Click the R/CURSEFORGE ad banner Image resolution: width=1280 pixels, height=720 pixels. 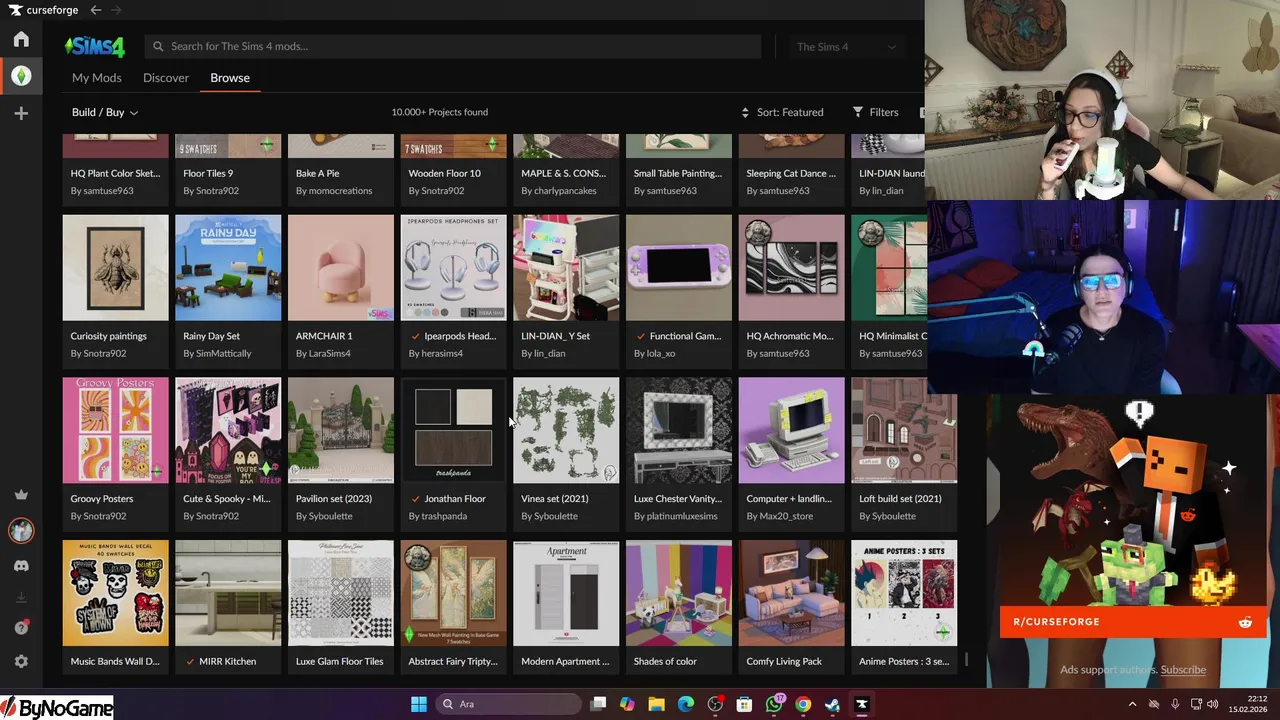(1133, 621)
